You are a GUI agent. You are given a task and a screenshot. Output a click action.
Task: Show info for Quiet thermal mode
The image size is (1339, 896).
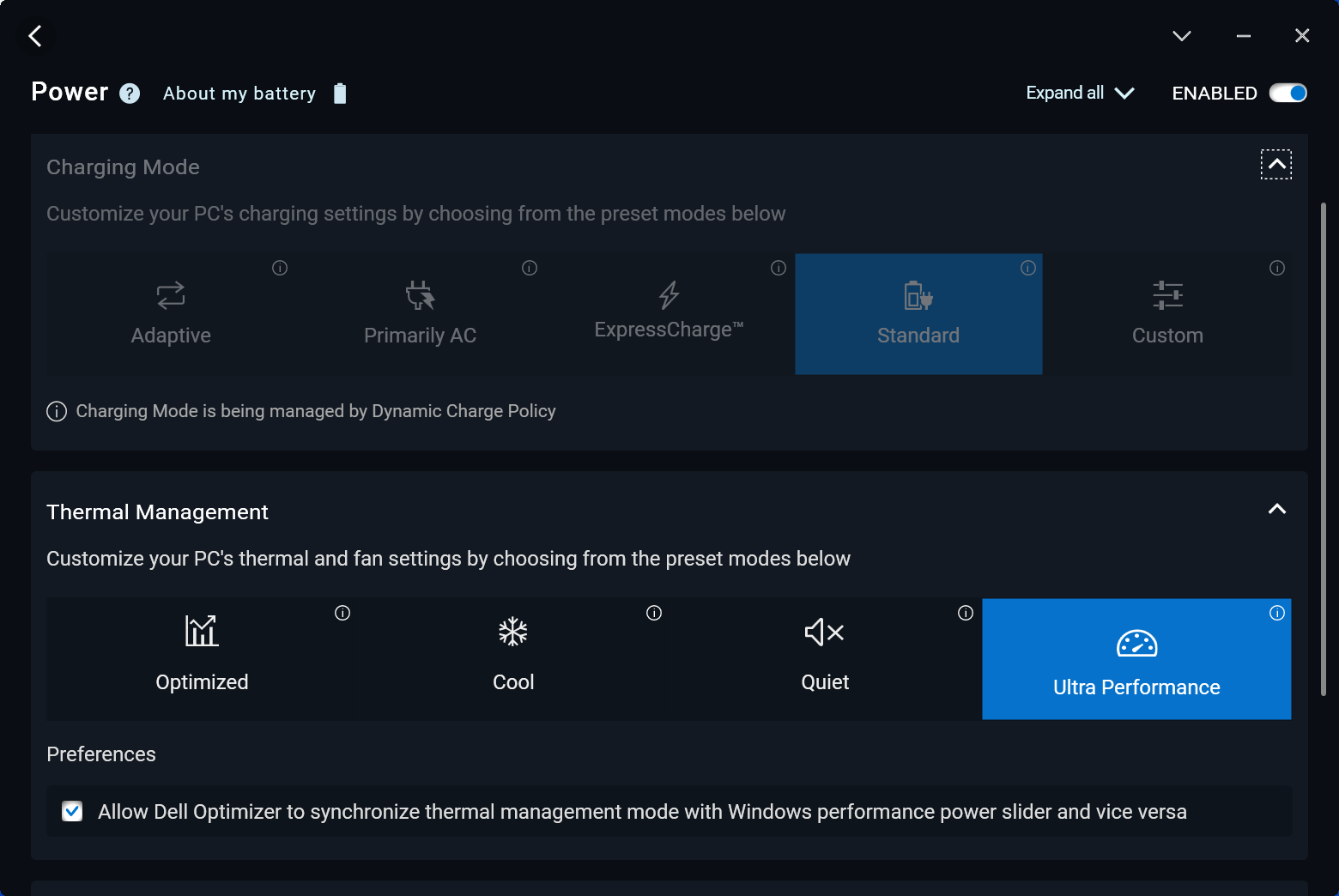(x=966, y=613)
